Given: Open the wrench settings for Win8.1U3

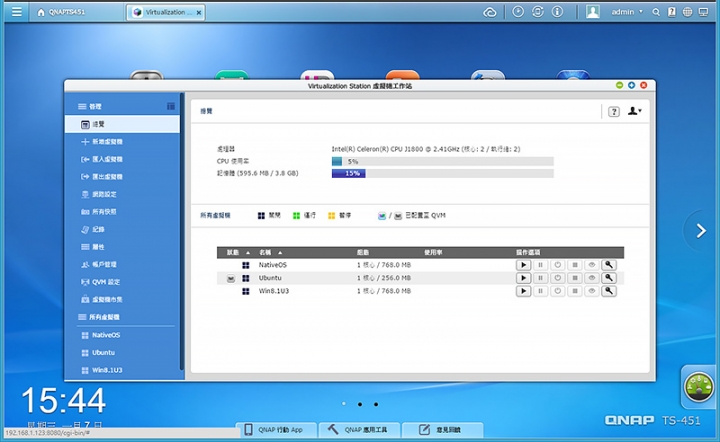Looking at the screenshot, I should pos(609,291).
